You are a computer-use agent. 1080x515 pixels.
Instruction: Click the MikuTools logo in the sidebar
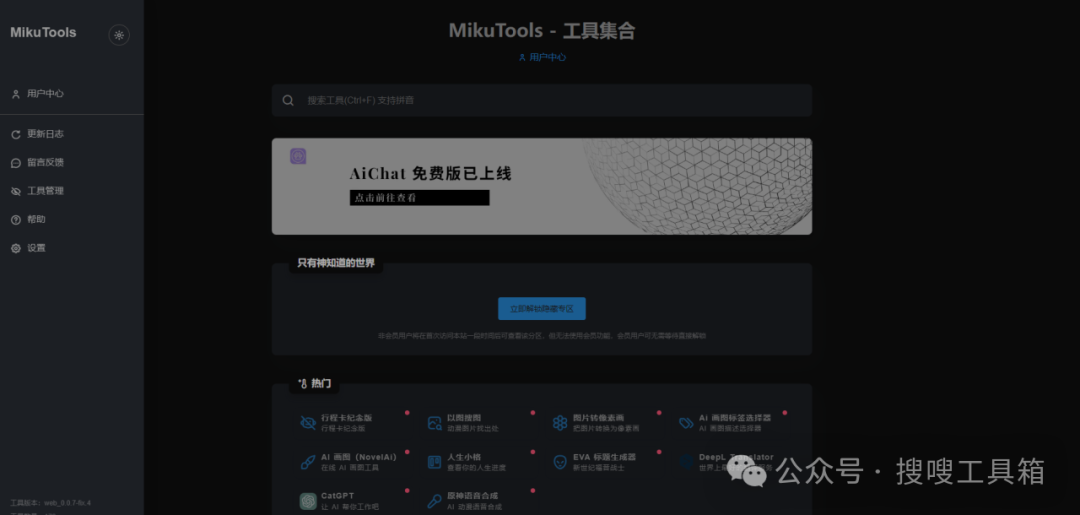pos(43,32)
